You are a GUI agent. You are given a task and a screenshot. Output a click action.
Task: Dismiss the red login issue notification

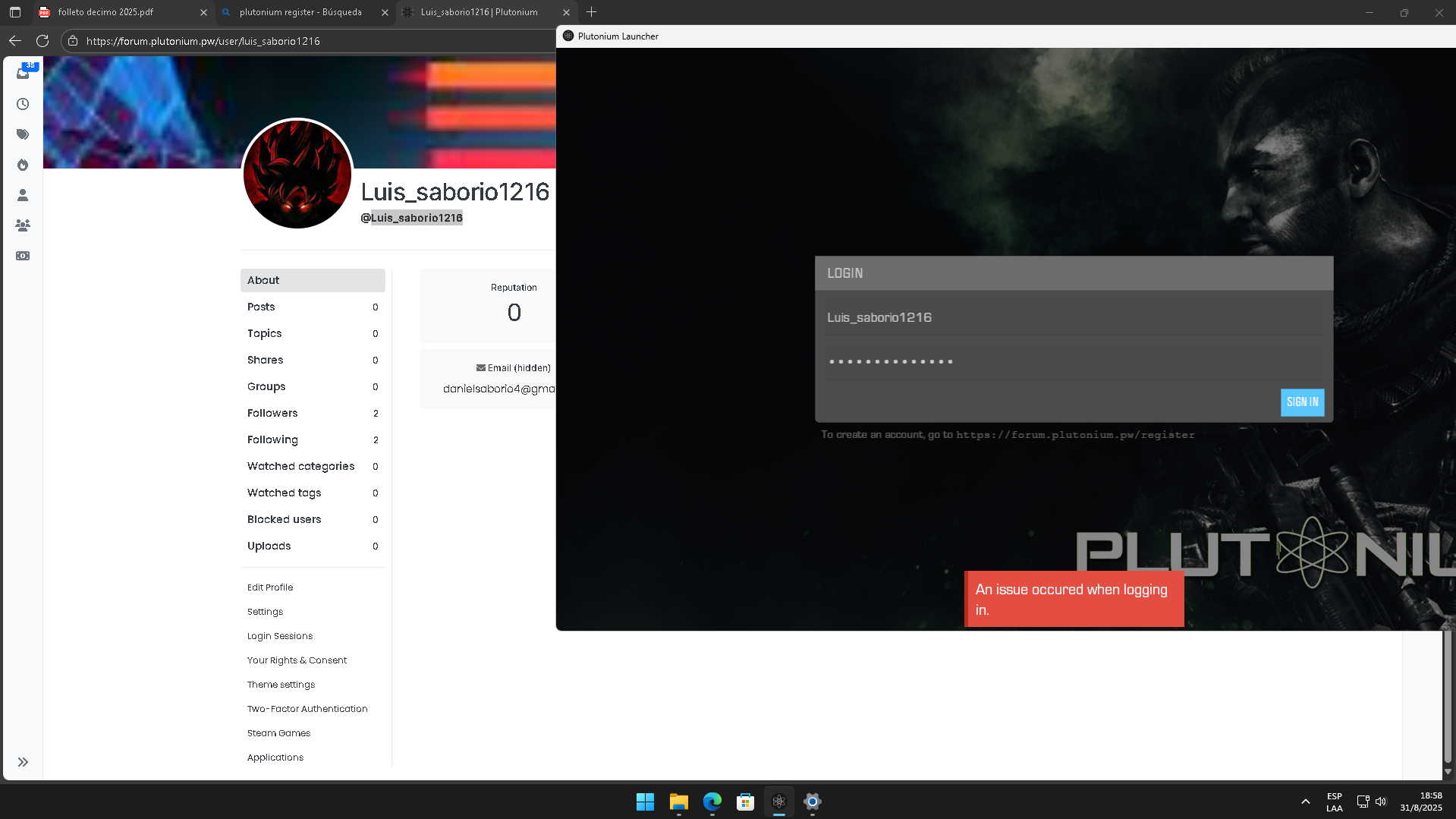point(1074,599)
